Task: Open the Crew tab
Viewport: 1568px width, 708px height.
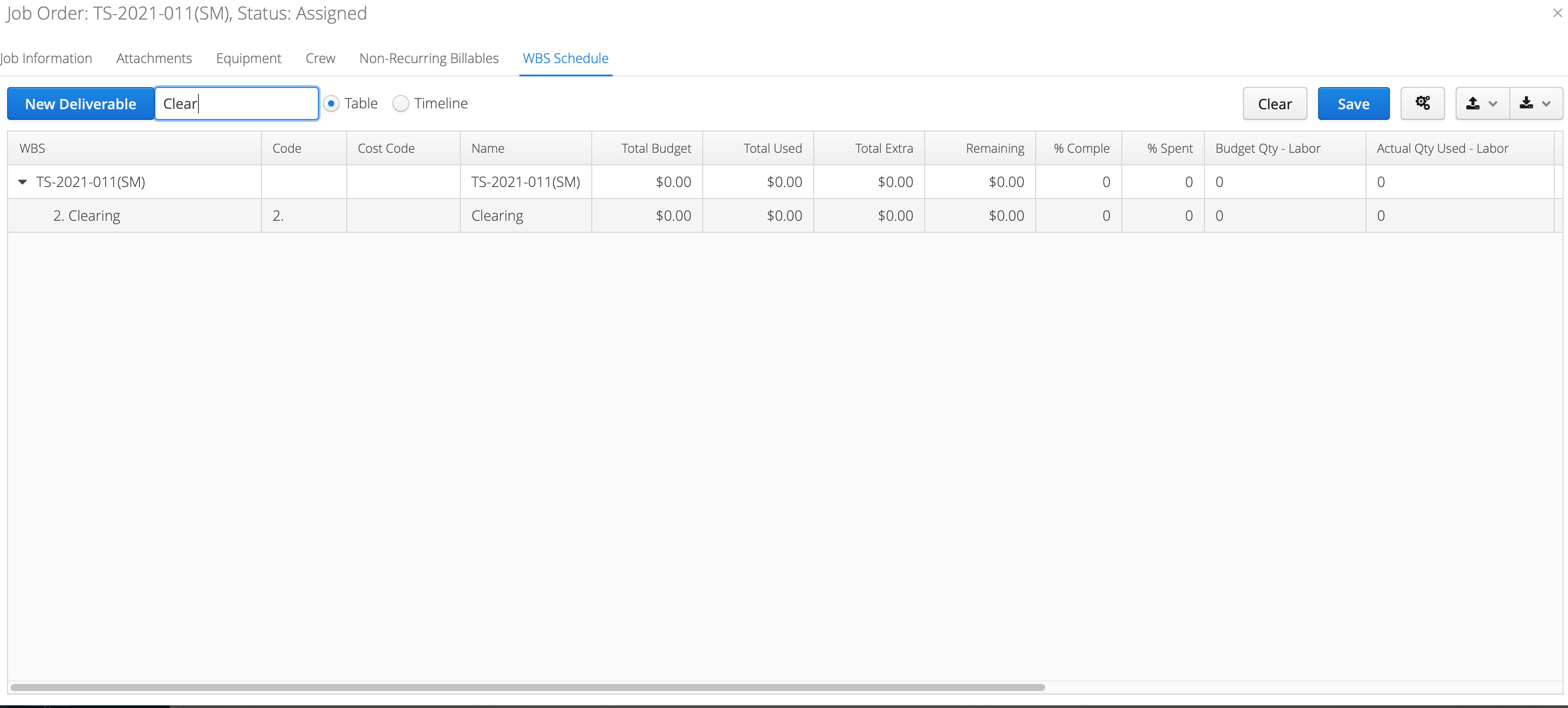Action: 320,59
